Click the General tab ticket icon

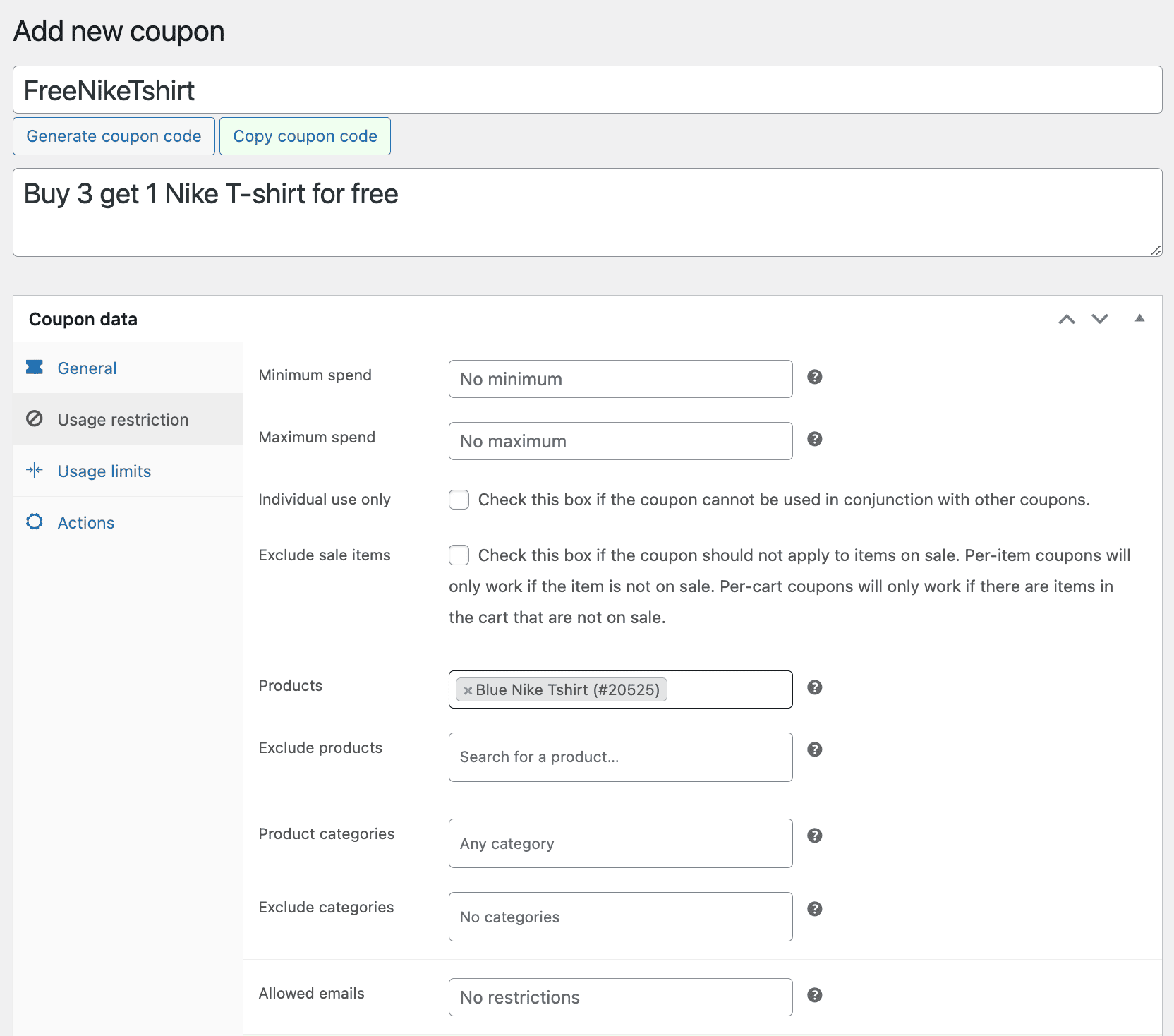(x=35, y=367)
